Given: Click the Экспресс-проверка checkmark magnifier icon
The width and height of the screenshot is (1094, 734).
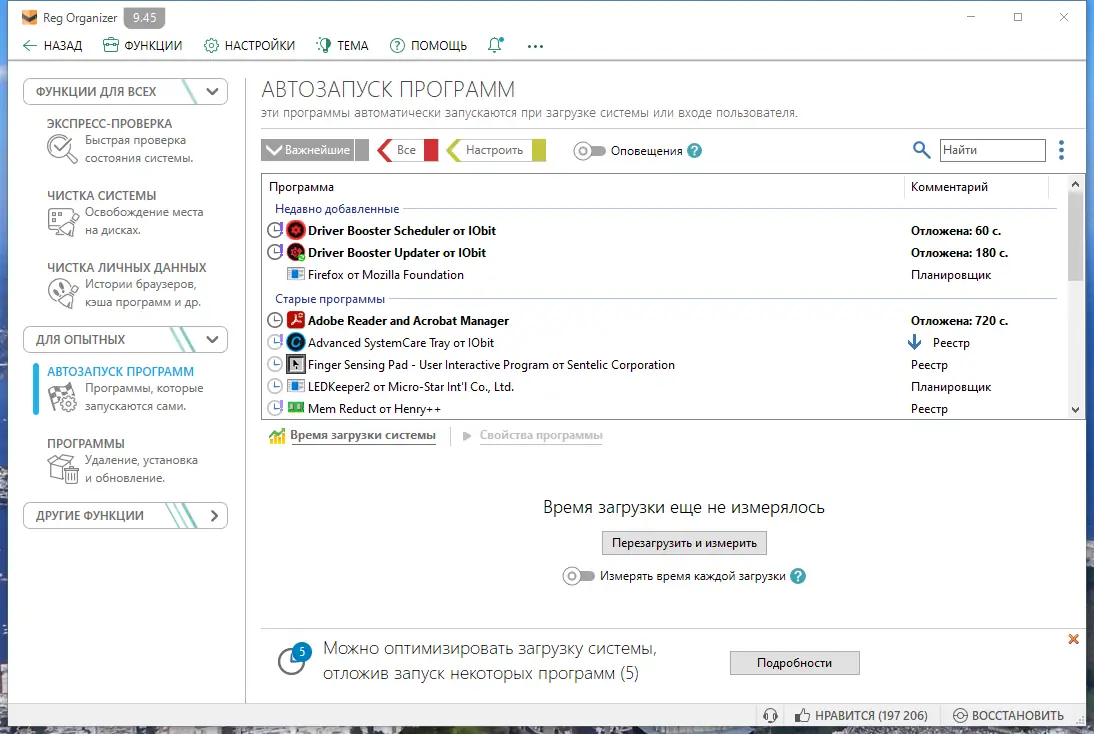Looking at the screenshot, I should (x=62, y=149).
